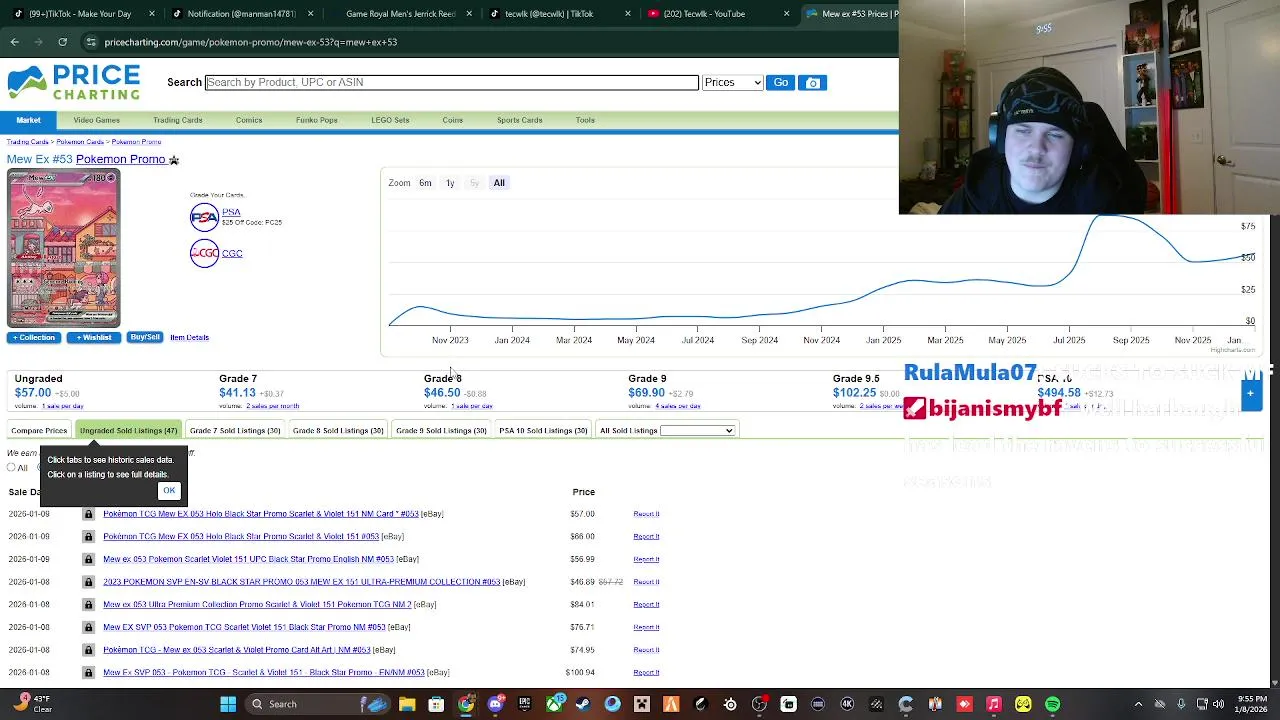This screenshot has width=1280, height=720.
Task: Open Apple Music from the taskbar
Action: [x=993, y=704]
